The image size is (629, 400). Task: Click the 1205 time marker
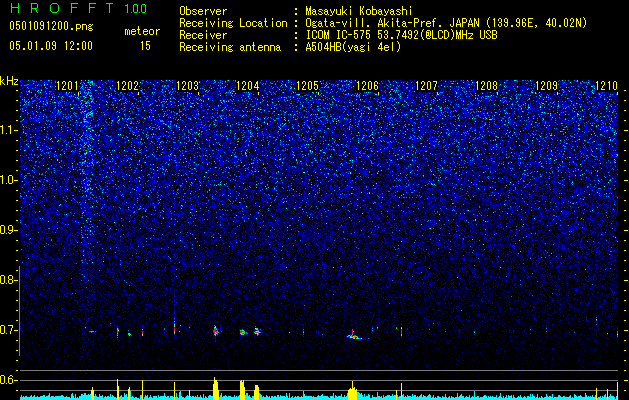point(307,85)
